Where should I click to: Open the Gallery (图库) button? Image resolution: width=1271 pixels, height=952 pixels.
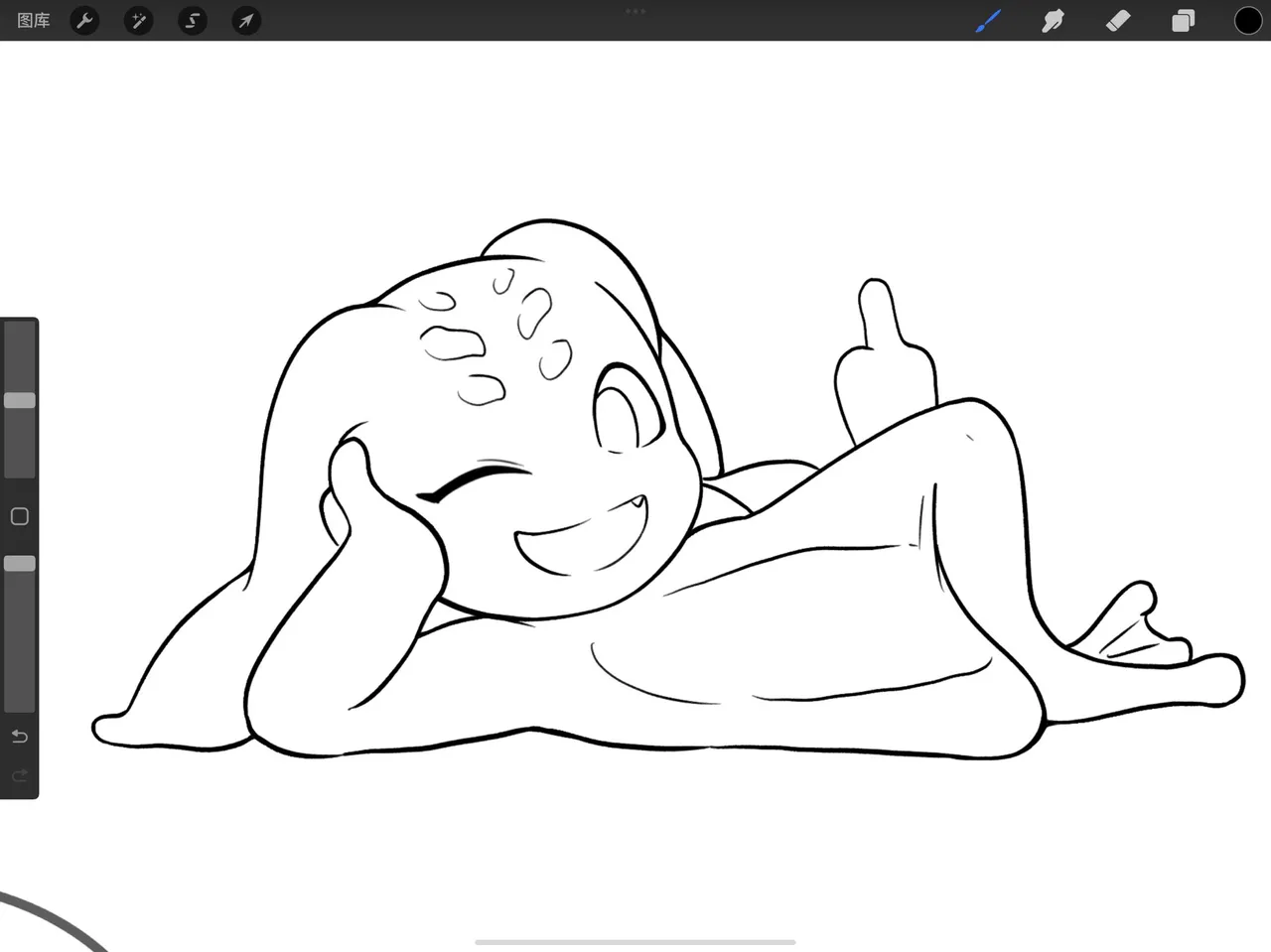coord(34,20)
